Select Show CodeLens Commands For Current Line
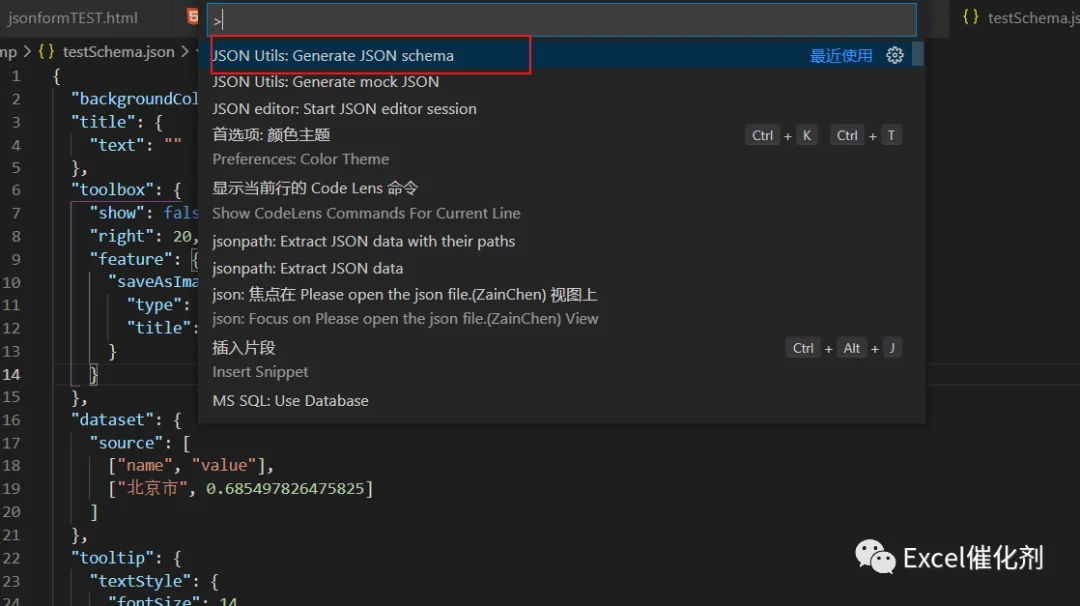This screenshot has height=606, width=1080. 561,200
